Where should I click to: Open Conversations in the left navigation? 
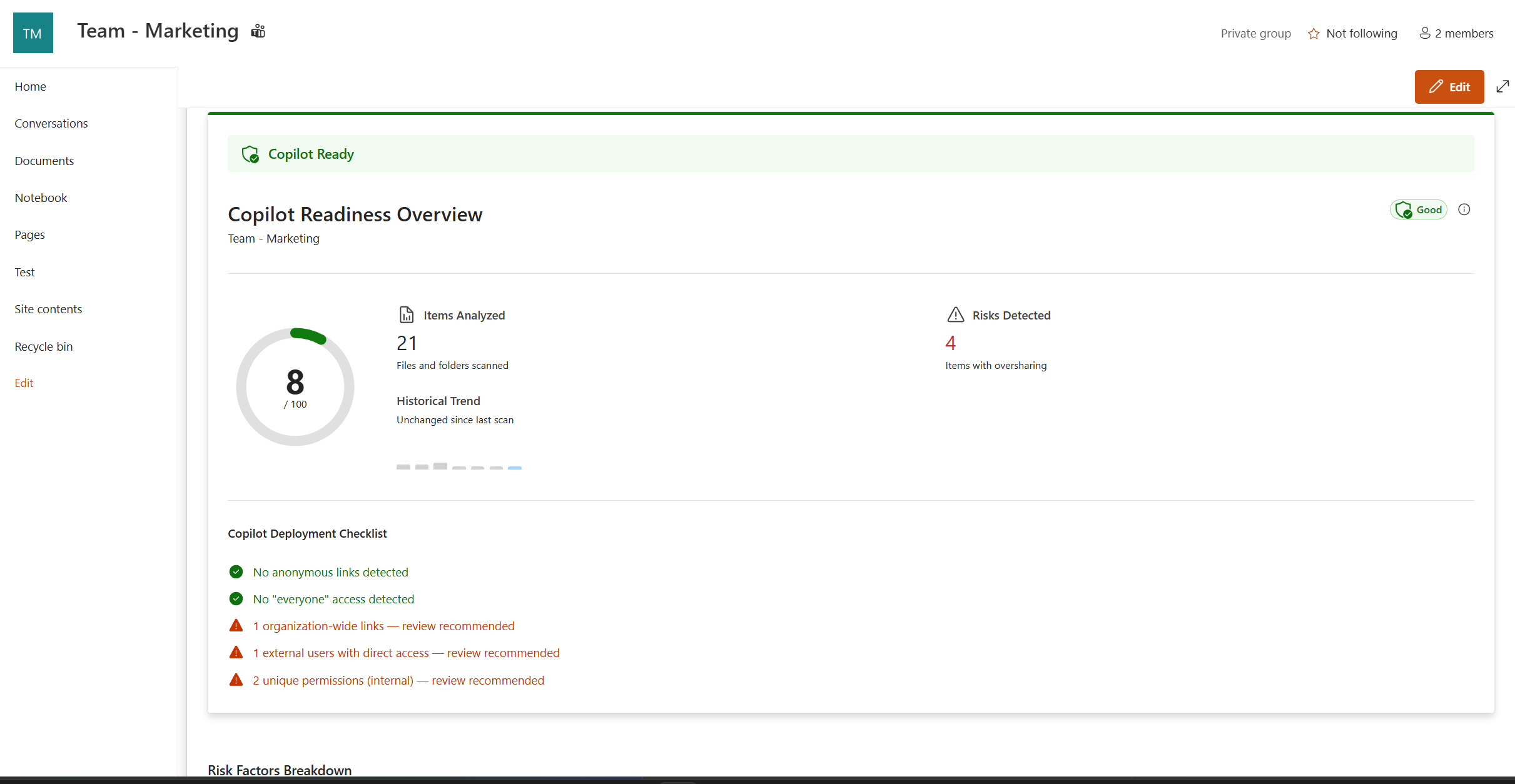[x=51, y=123]
